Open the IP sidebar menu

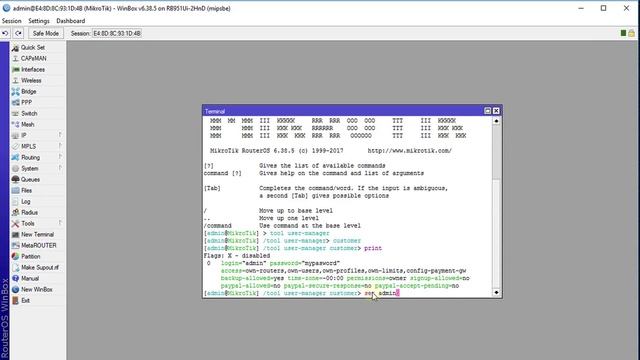pos(38,136)
